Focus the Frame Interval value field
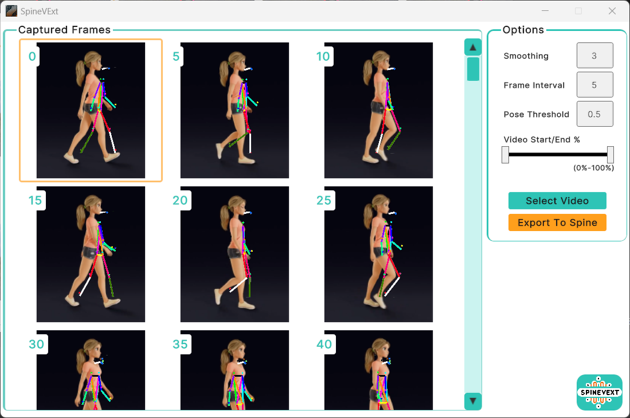630x418 pixels. 595,85
